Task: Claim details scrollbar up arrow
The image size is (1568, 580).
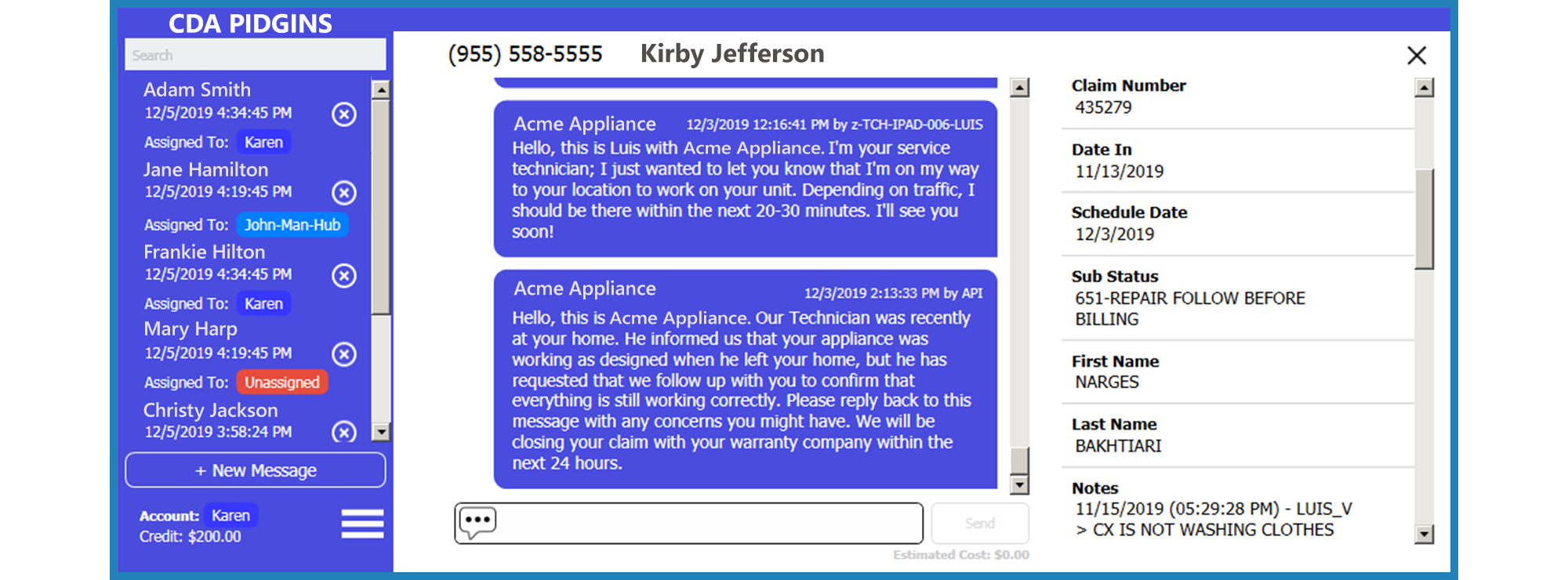Action: click(x=1425, y=87)
